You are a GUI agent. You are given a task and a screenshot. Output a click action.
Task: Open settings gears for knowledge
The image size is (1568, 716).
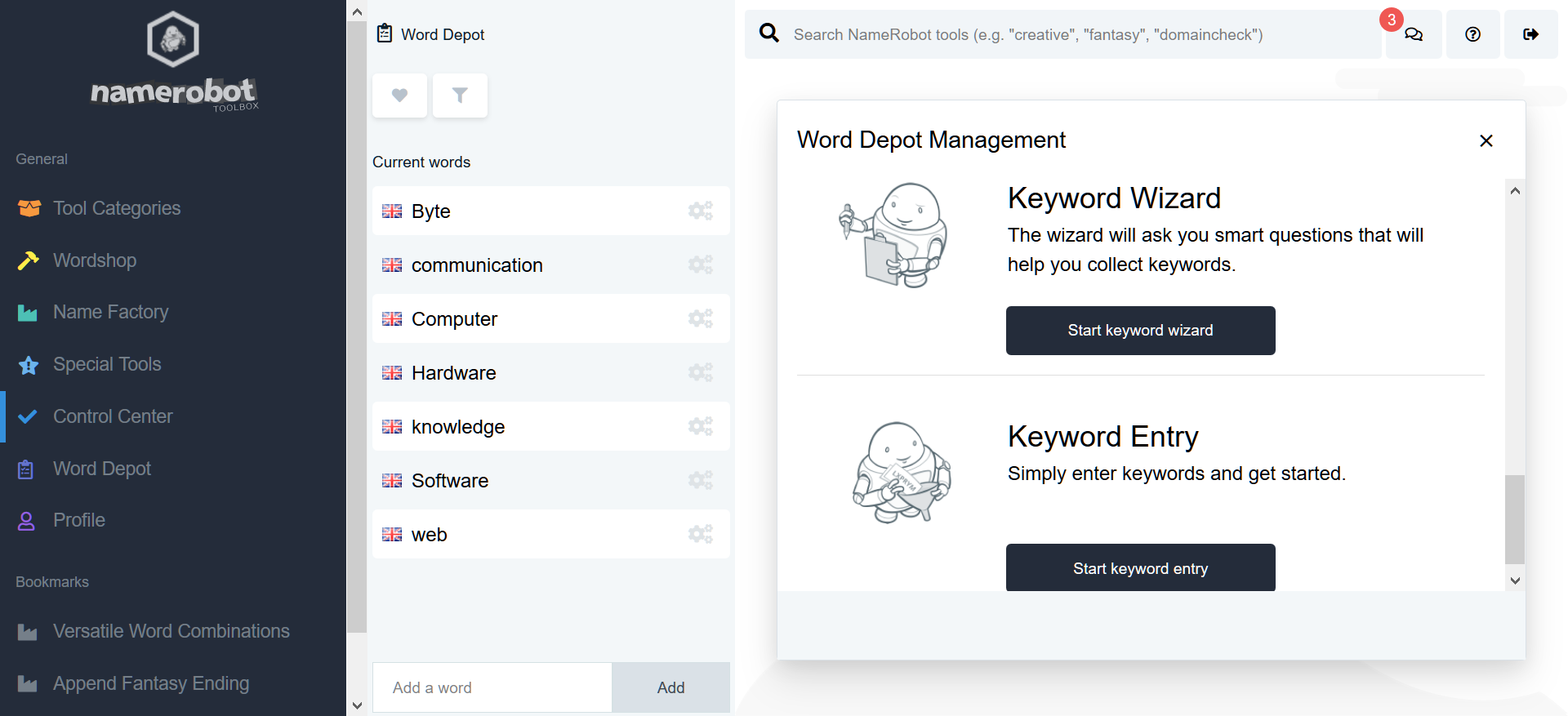[x=701, y=426]
